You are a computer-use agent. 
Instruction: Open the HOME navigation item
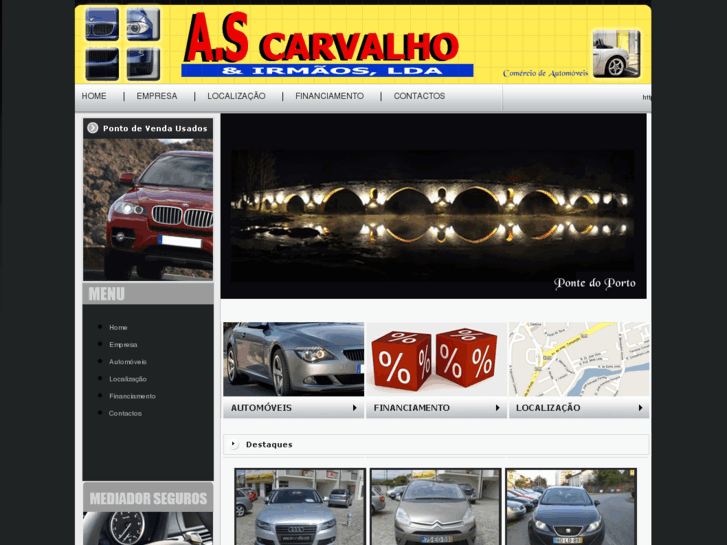pyautogui.click(x=94, y=96)
